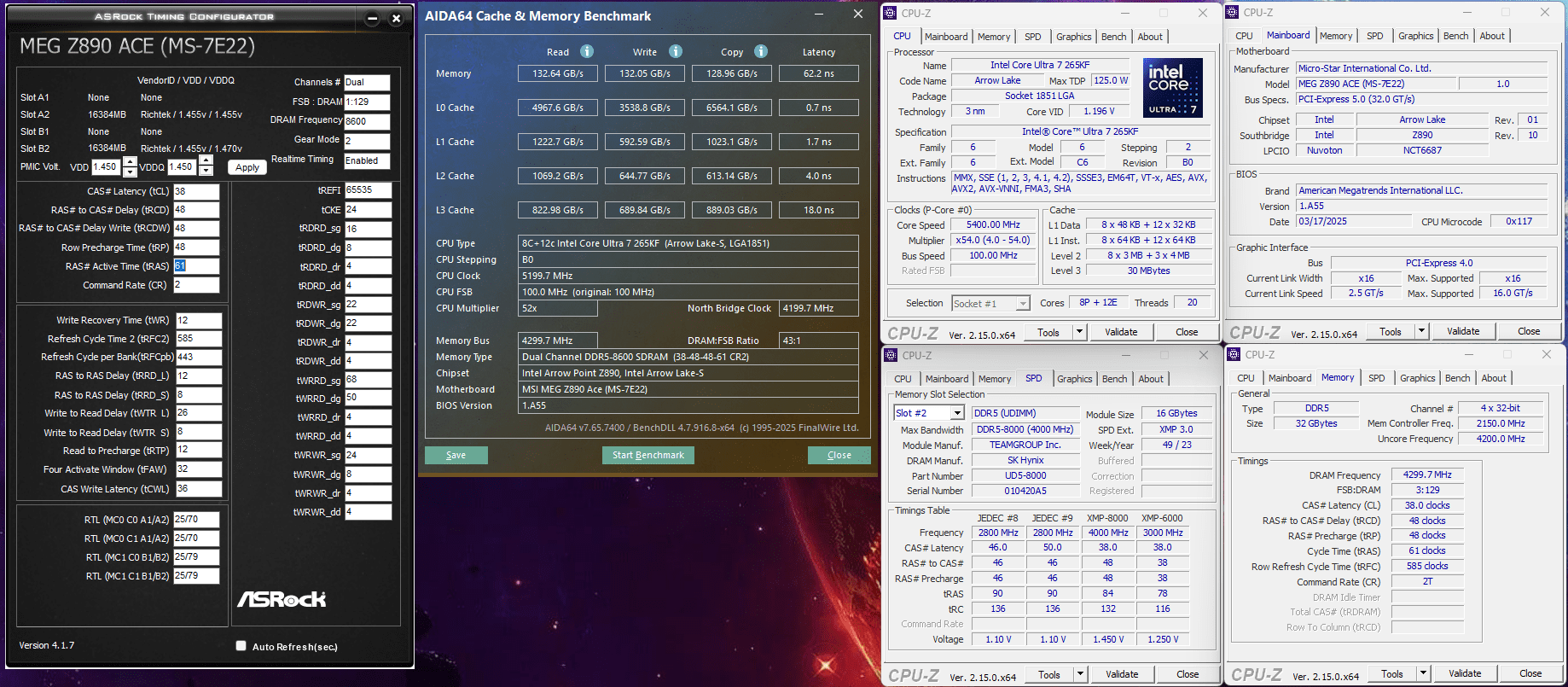Open the Graphics tab in the CPU-Z Mainboard window

click(1415, 36)
